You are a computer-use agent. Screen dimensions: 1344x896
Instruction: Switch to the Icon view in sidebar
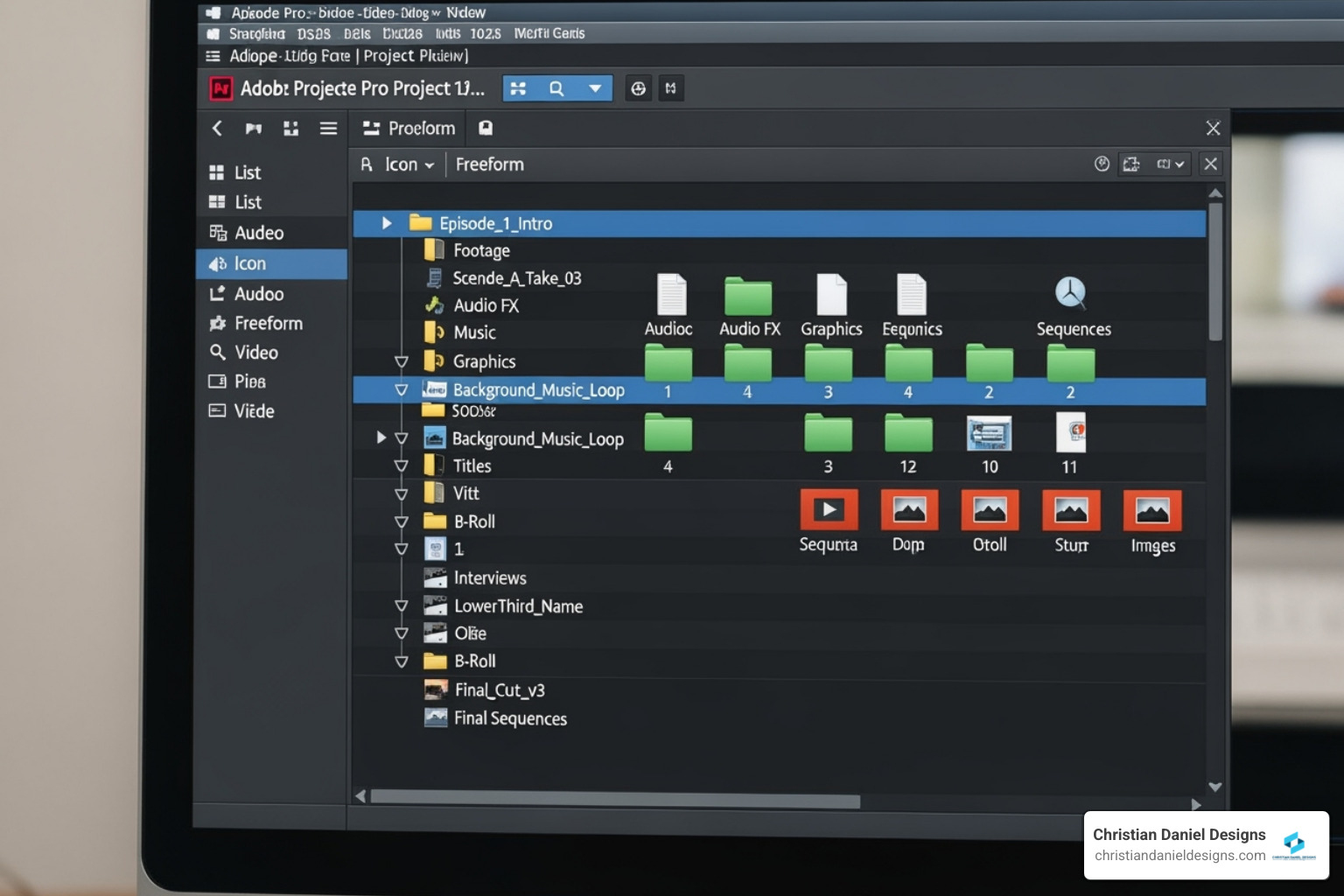[x=249, y=263]
